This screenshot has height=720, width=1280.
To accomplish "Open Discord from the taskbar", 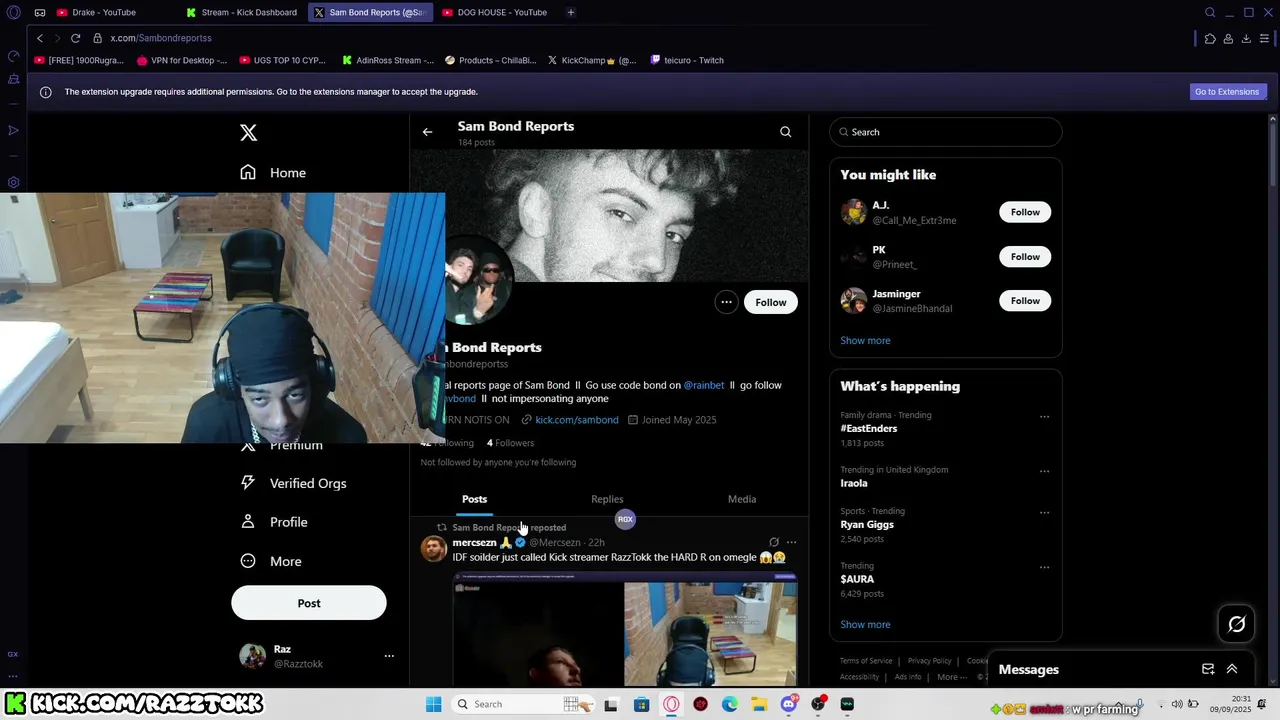I will 789,704.
